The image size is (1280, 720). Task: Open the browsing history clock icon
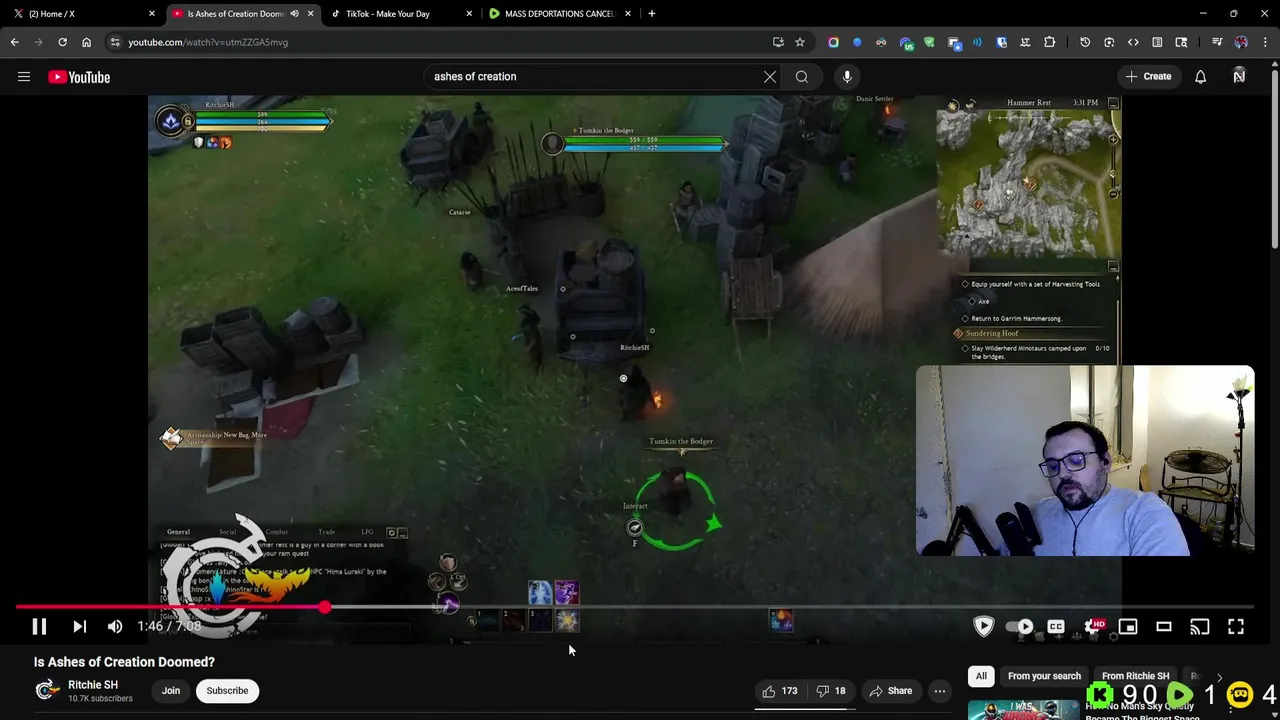[x=1085, y=42]
